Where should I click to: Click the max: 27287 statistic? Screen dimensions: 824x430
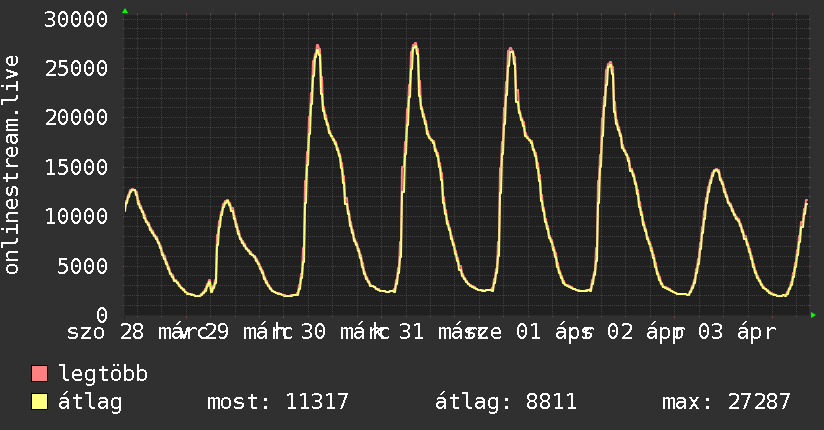click(x=726, y=402)
